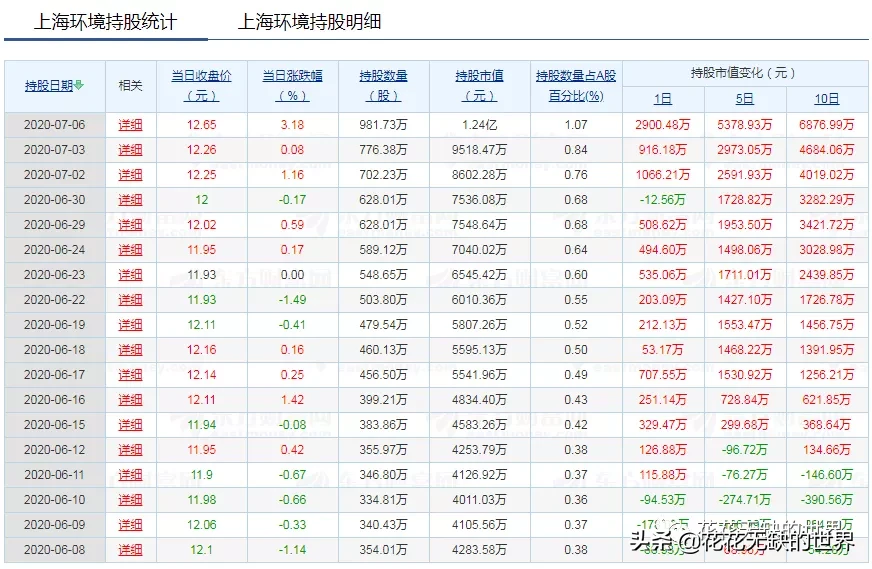Select the date cell 2020-06-30
This screenshot has width=872, height=569.
tap(54, 200)
